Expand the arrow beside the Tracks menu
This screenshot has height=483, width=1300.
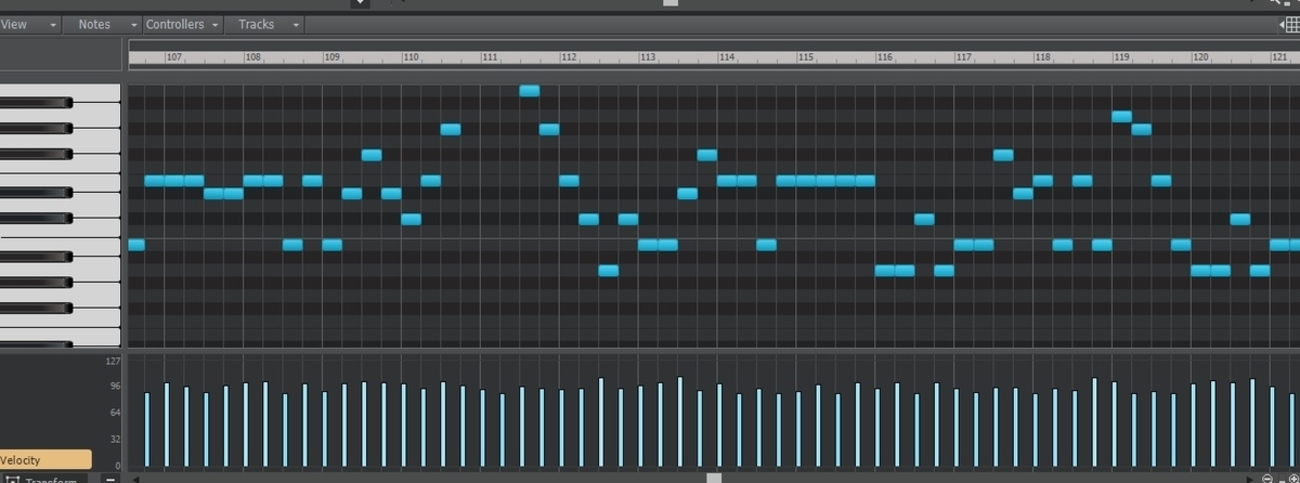point(296,25)
